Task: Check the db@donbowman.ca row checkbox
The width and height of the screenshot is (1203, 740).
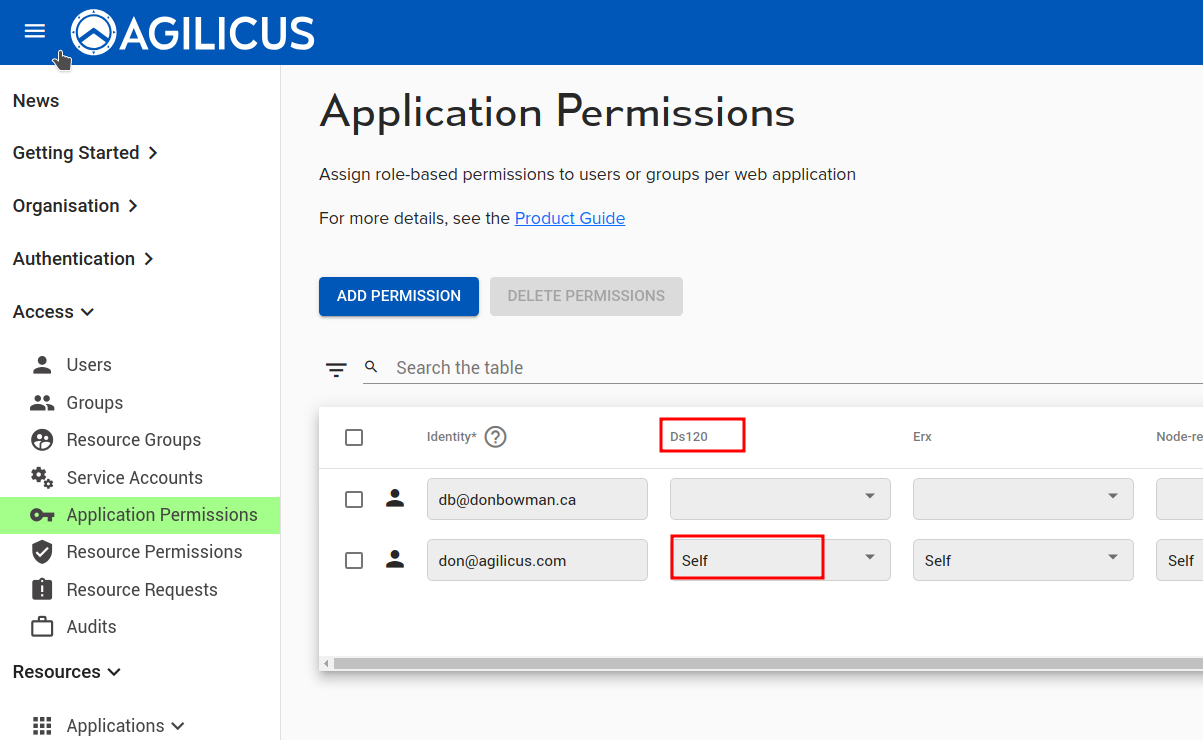Action: click(x=354, y=499)
